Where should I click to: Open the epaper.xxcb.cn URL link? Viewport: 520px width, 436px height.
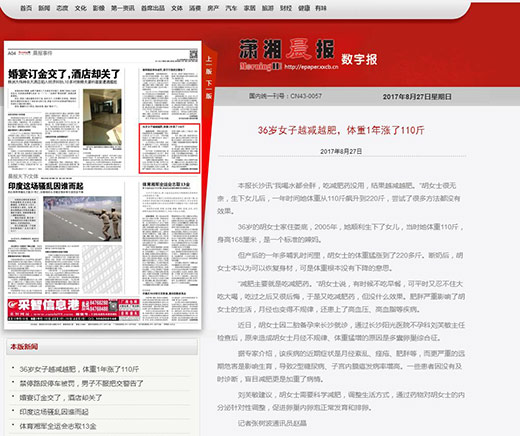point(311,67)
